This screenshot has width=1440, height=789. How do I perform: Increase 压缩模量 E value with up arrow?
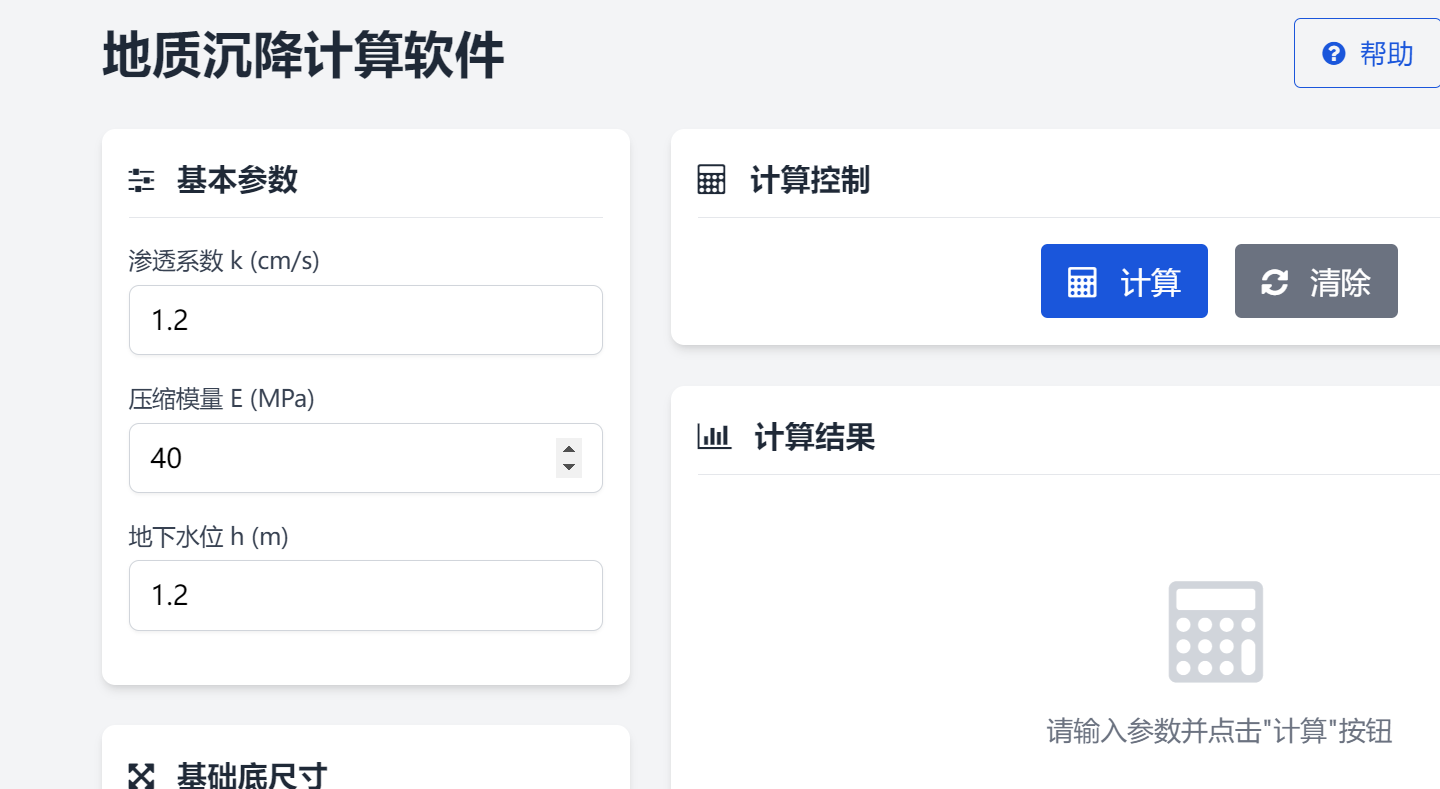tap(569, 449)
